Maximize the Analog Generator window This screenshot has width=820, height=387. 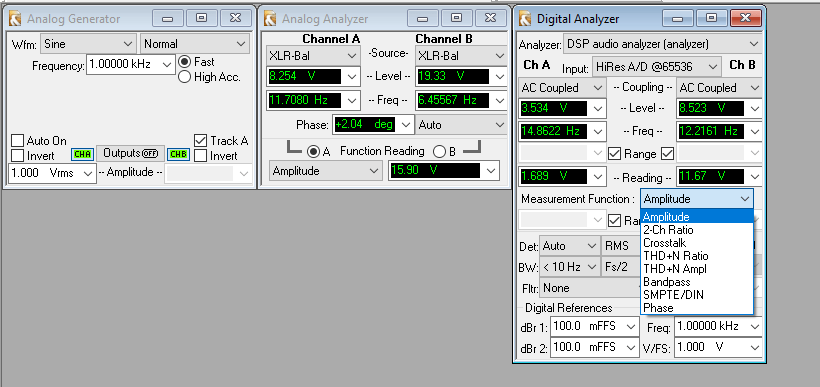pos(201,18)
